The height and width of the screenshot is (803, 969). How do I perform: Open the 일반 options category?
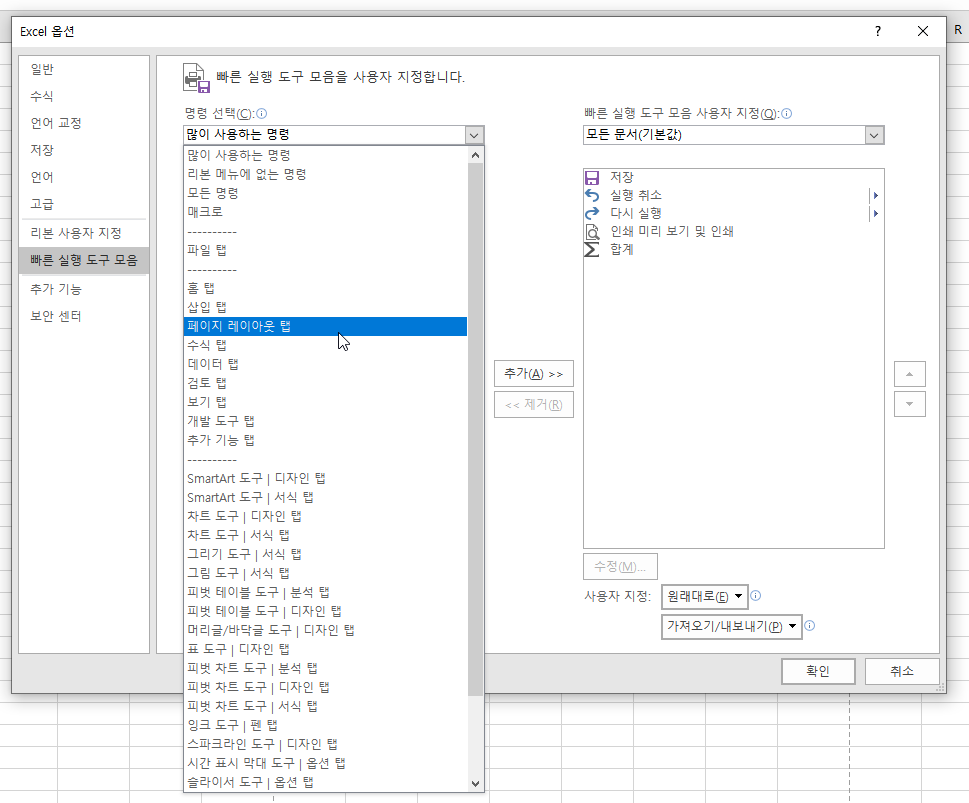(84, 69)
